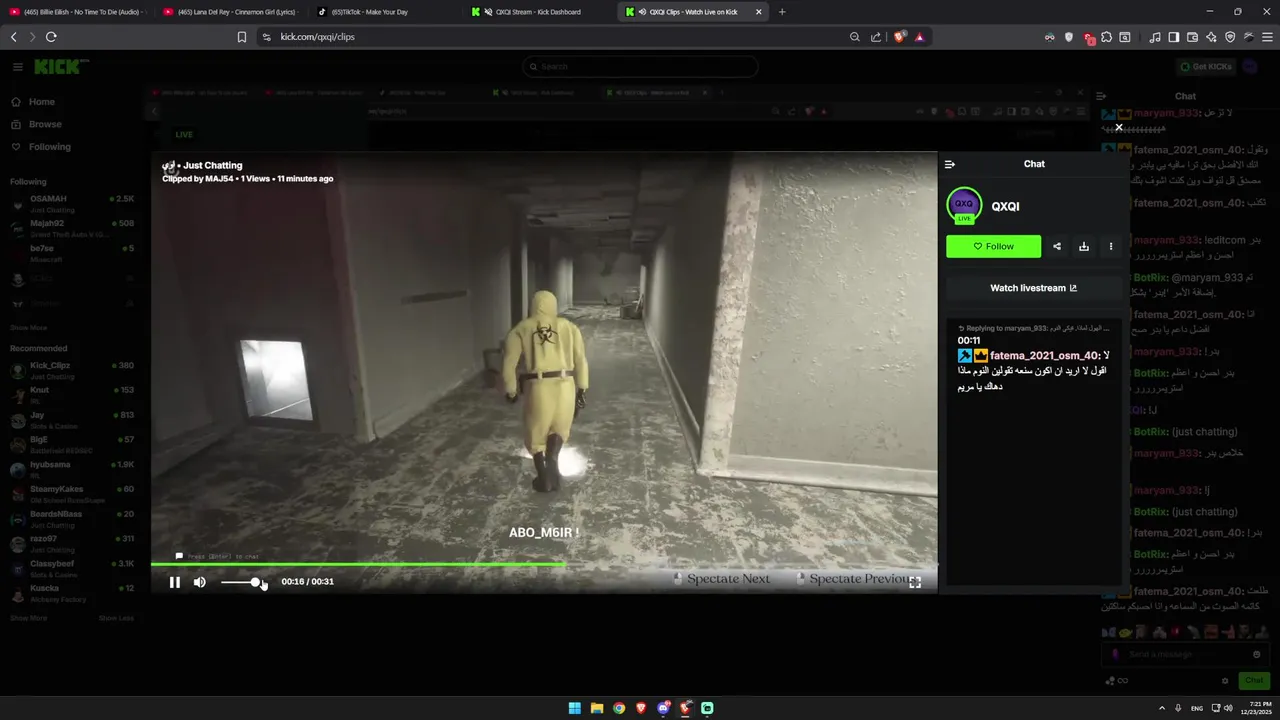The image size is (1280, 720).
Task: Open razo97 recommended channel
Action: 72,544
